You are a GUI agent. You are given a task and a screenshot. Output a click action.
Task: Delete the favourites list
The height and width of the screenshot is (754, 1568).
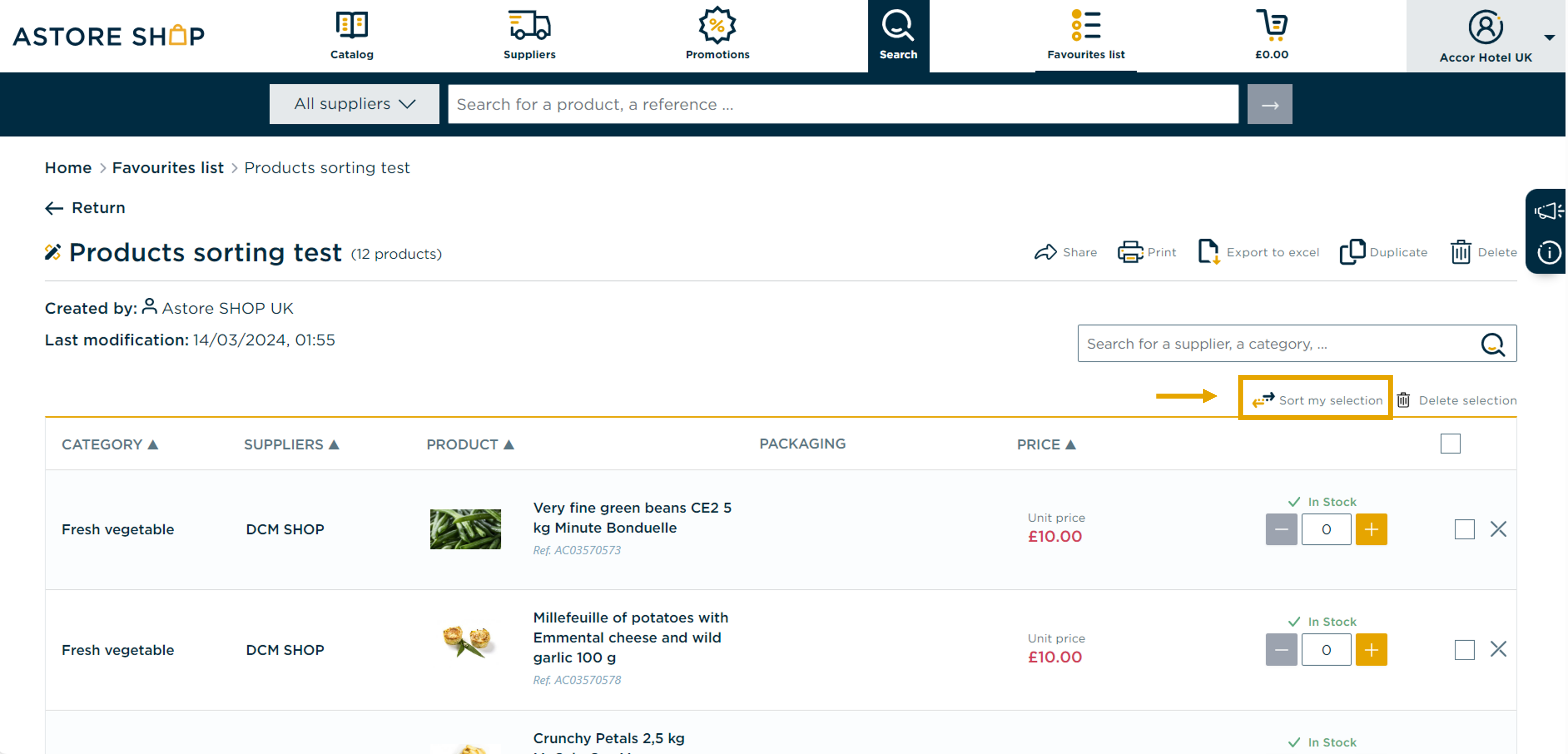click(x=1484, y=252)
